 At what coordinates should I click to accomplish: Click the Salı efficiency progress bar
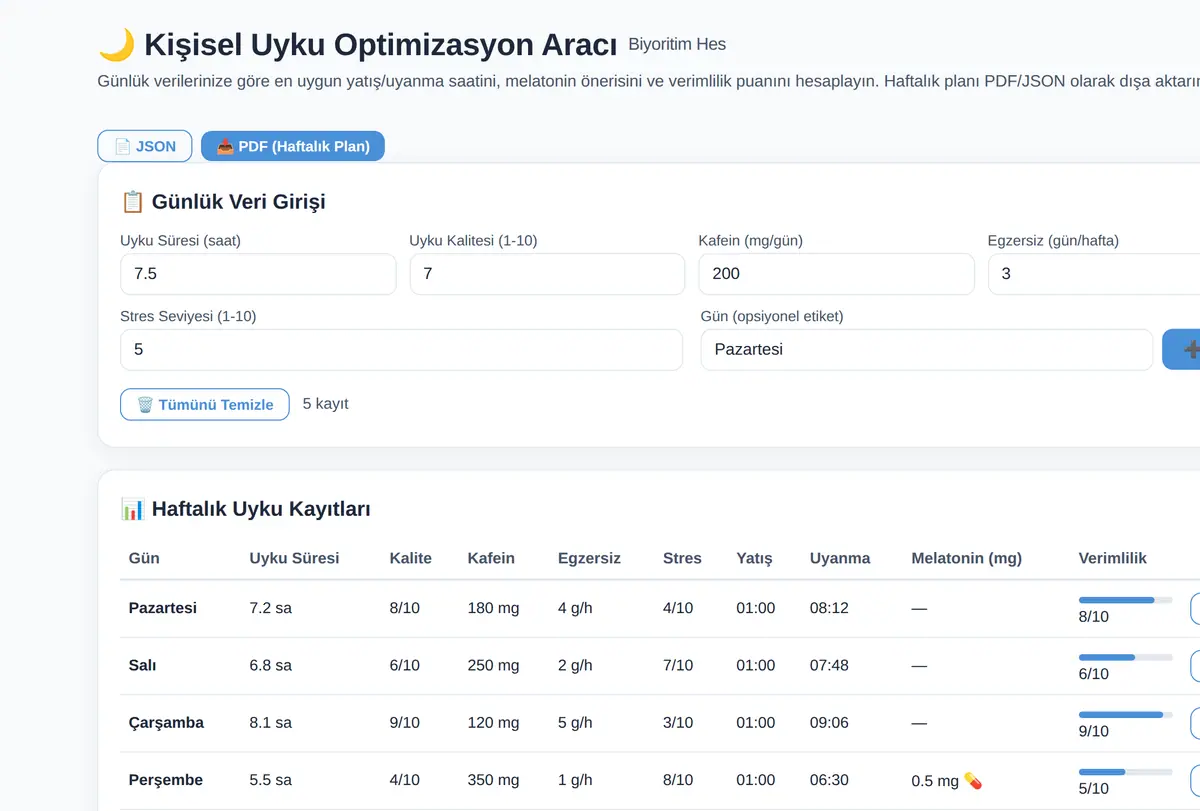pos(1125,657)
